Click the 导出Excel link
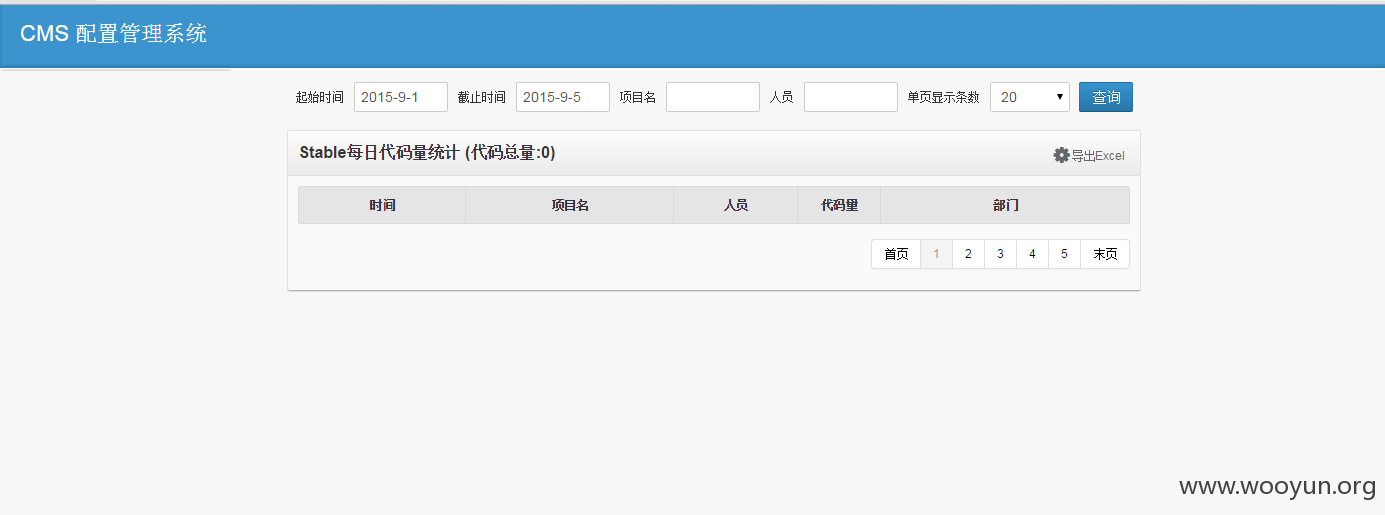The image size is (1385, 515). point(1098,155)
